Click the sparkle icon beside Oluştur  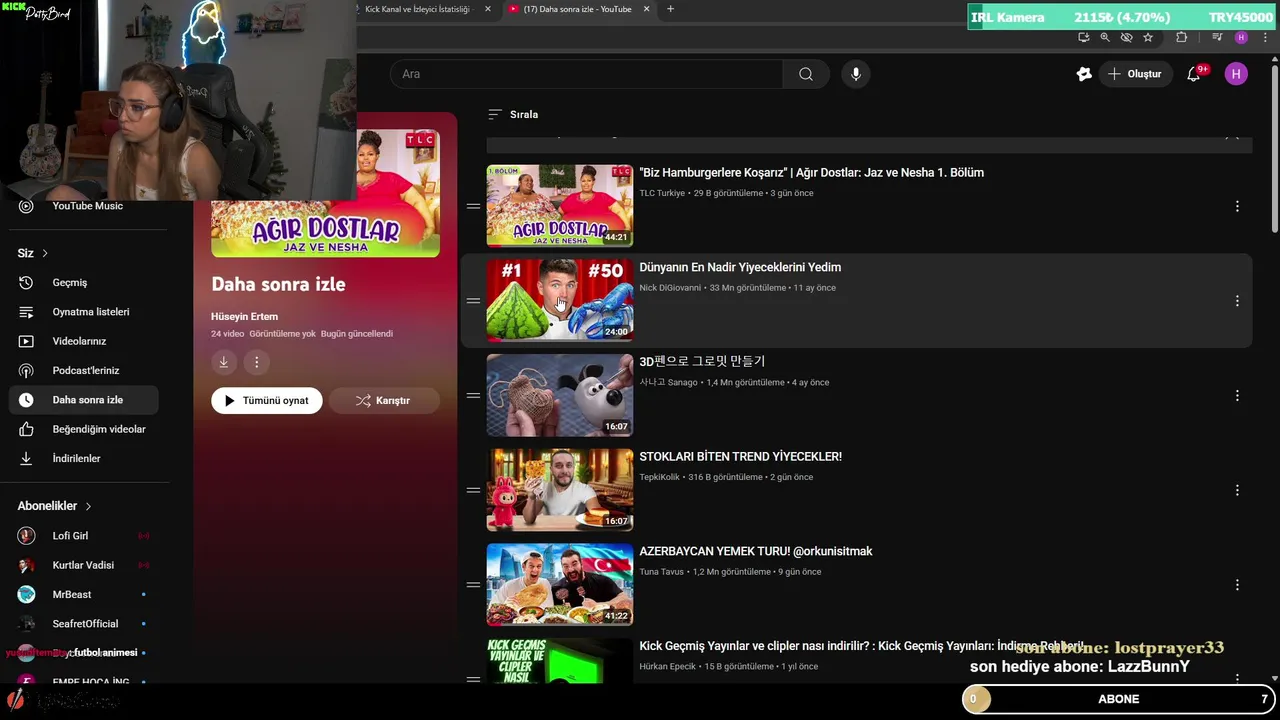[x=1083, y=74]
